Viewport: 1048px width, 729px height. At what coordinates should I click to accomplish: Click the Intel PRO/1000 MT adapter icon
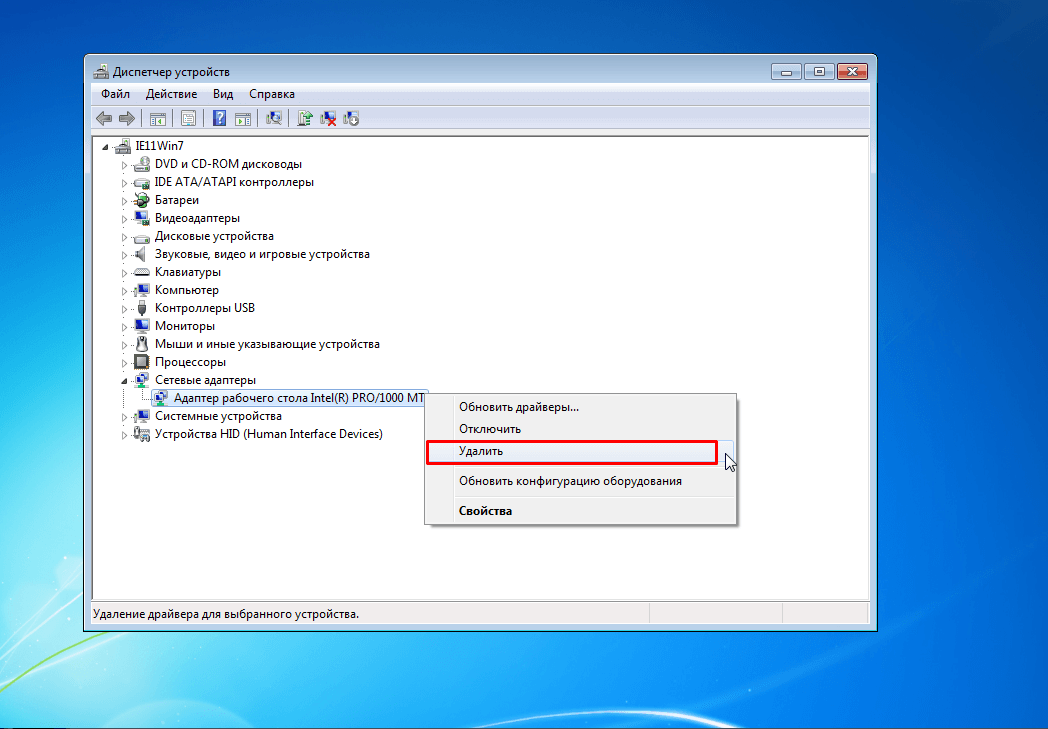point(160,398)
